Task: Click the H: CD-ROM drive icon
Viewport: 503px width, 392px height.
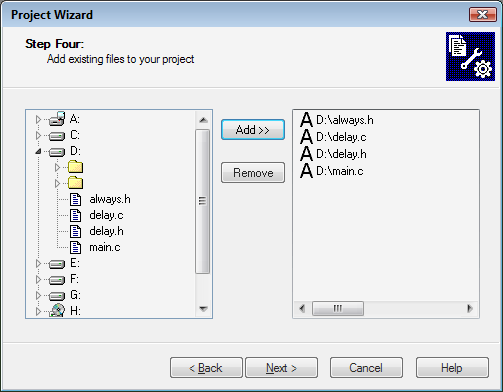Action: [57, 311]
